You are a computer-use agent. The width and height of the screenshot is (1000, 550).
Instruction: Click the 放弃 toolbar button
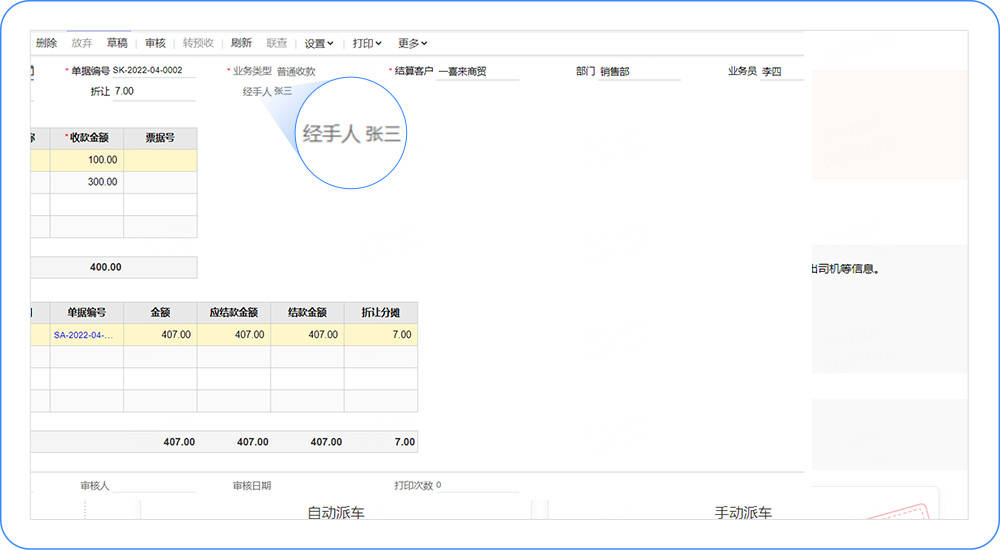point(82,43)
